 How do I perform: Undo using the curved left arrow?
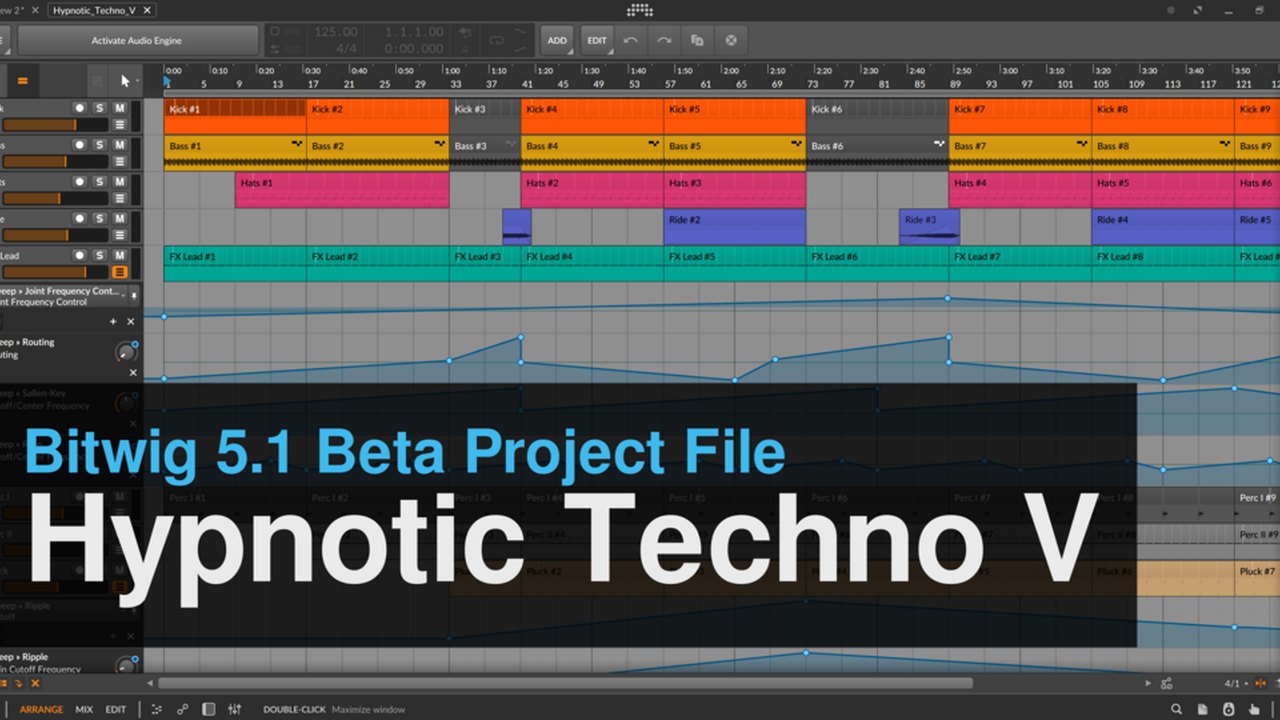coord(630,41)
